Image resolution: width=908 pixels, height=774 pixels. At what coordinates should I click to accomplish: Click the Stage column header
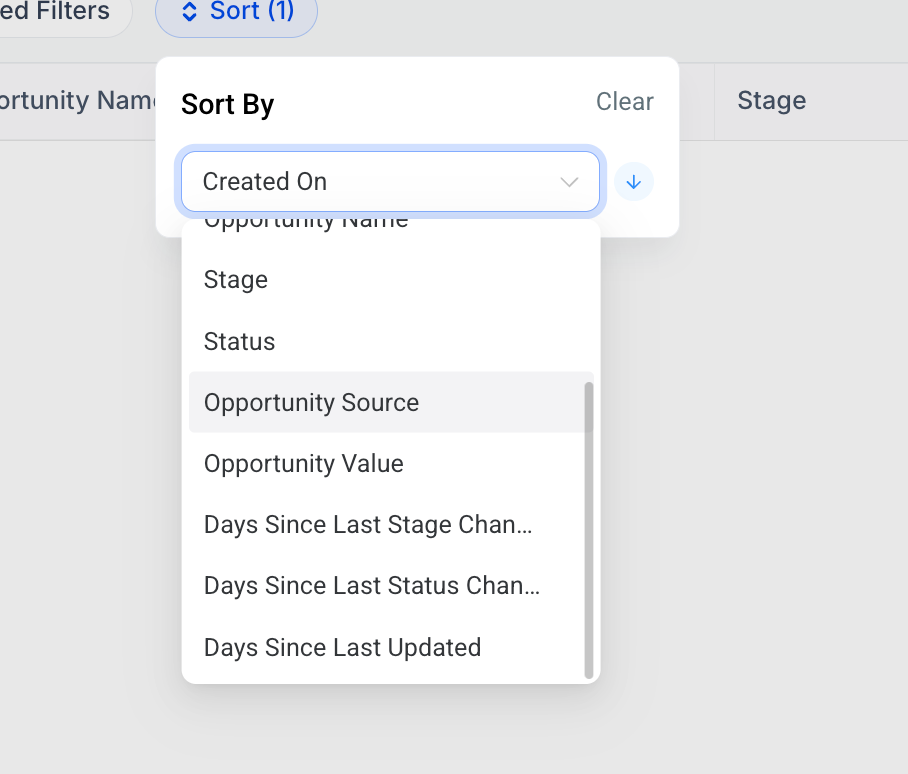click(771, 101)
